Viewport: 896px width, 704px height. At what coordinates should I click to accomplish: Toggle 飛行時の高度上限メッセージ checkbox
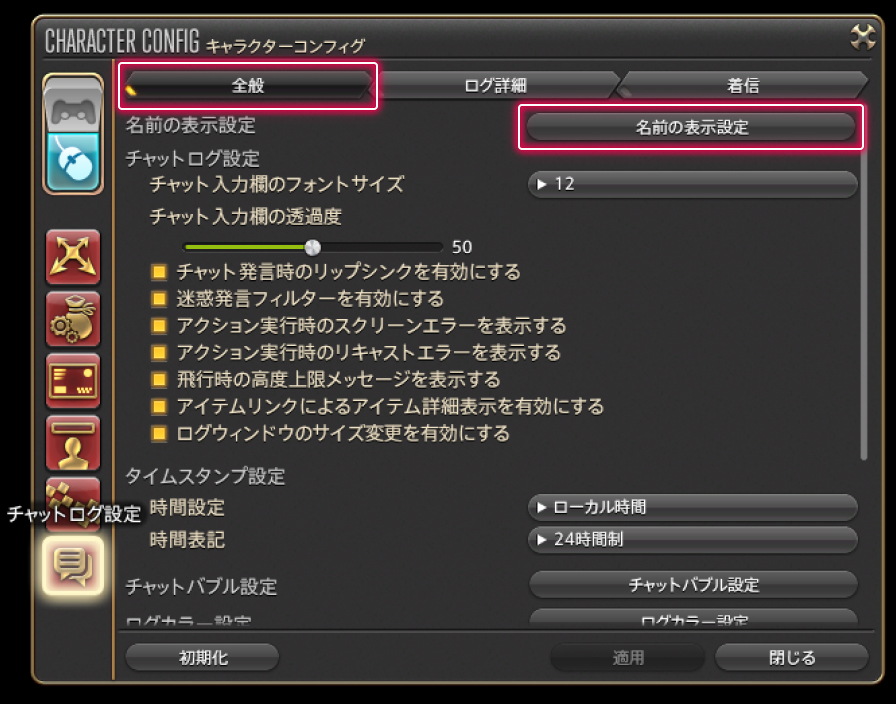pos(159,379)
